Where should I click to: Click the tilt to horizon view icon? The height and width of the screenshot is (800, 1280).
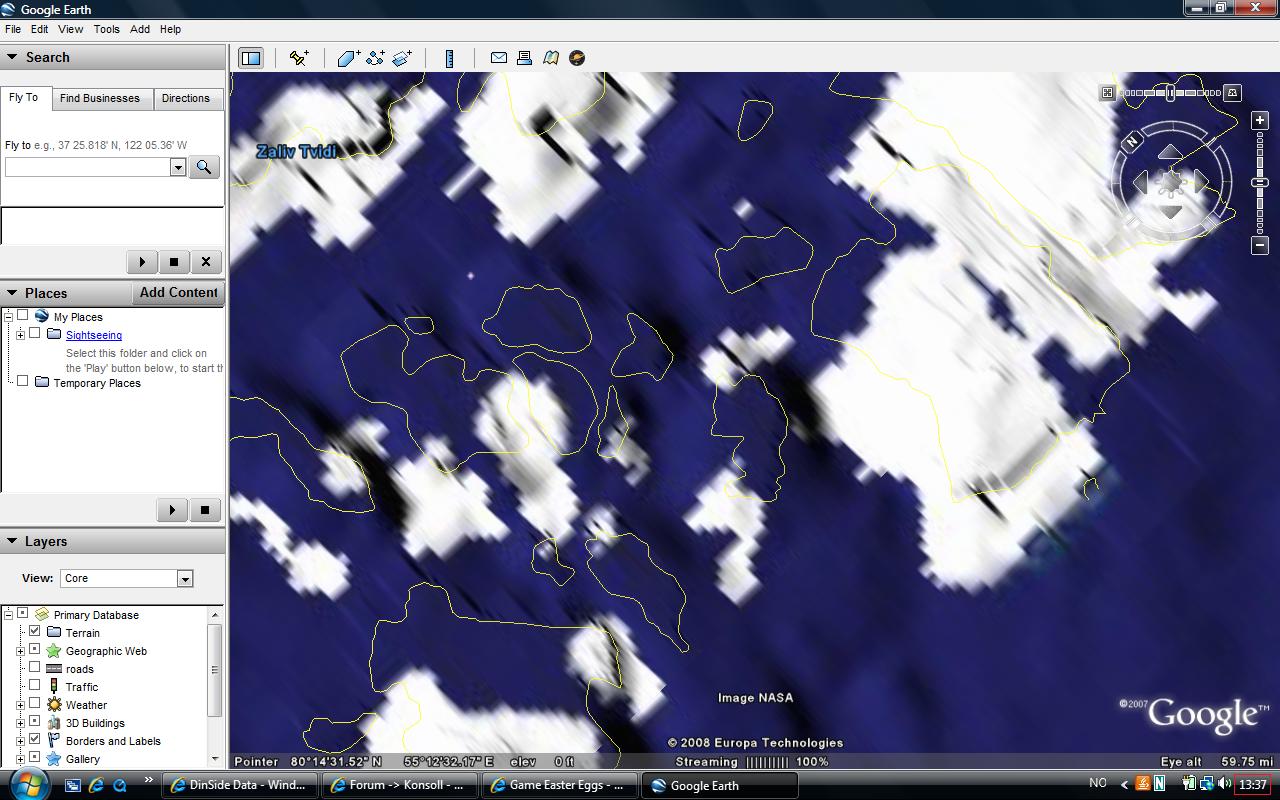click(x=1233, y=93)
